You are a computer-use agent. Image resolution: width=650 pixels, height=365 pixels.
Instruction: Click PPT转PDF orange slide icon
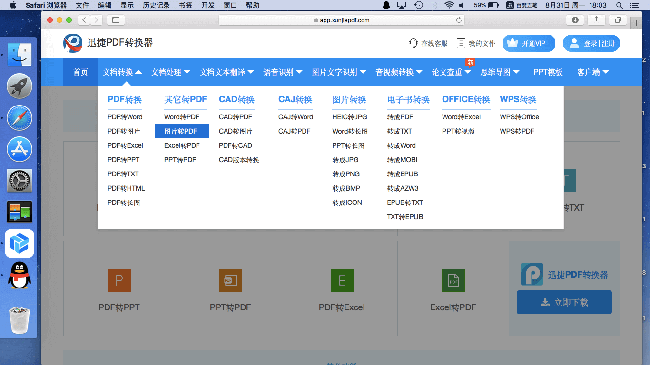(x=230, y=280)
